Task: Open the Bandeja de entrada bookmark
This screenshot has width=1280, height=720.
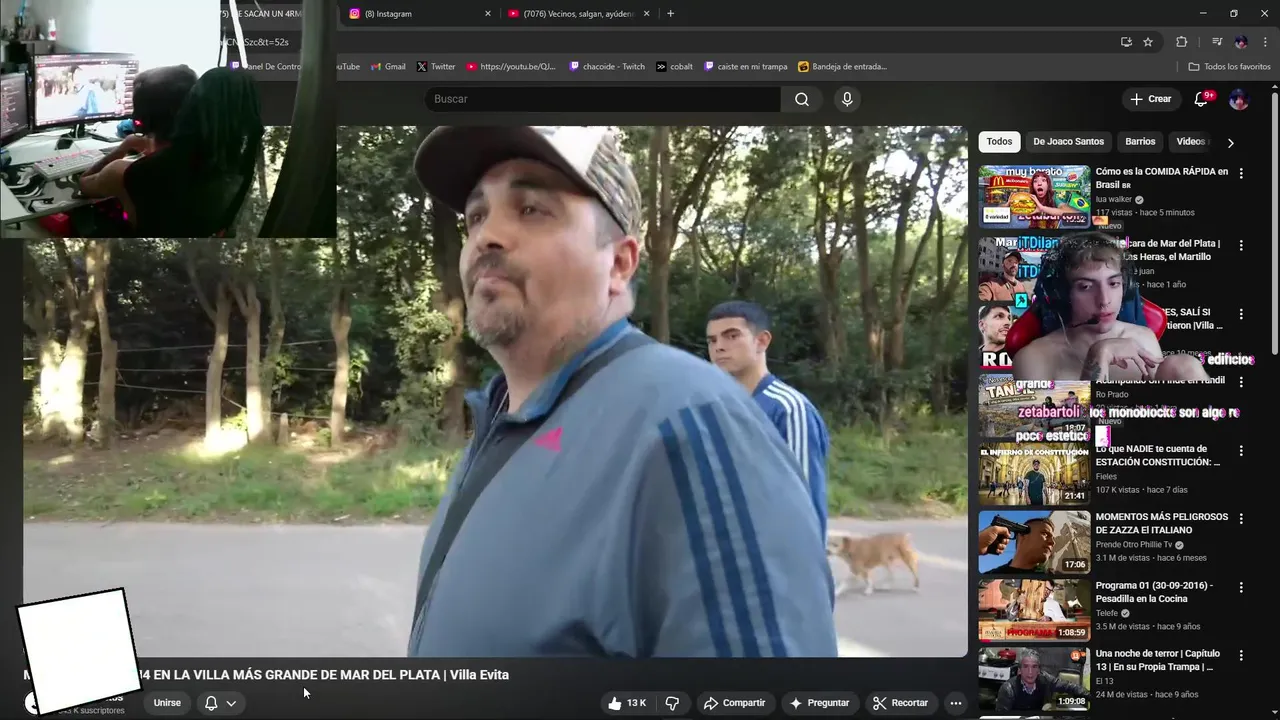Action: tap(843, 67)
